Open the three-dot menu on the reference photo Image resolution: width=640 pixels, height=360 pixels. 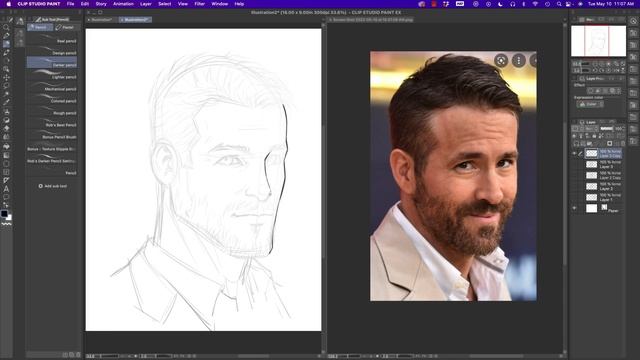(x=519, y=60)
